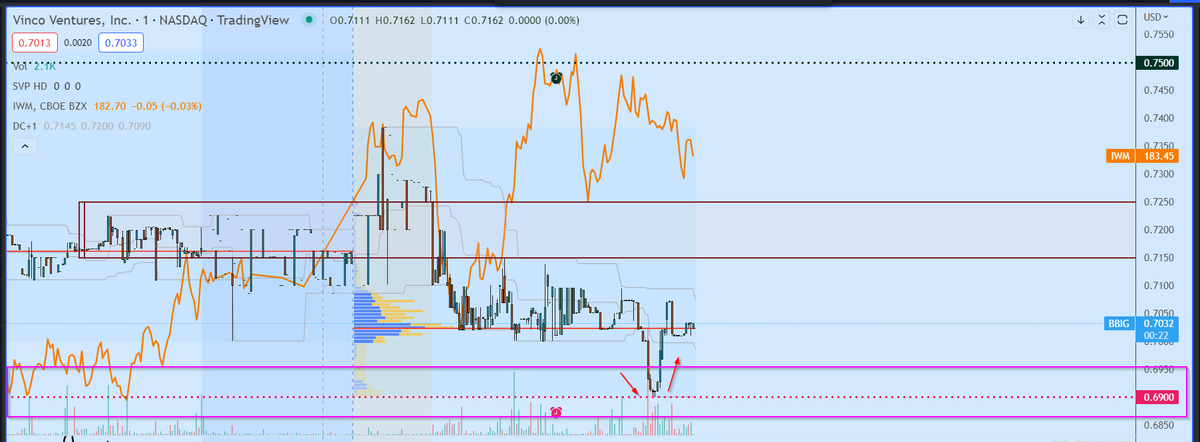Click the dark alarm clock icon at 0.7500
The height and width of the screenshot is (442, 1200).
(x=557, y=77)
